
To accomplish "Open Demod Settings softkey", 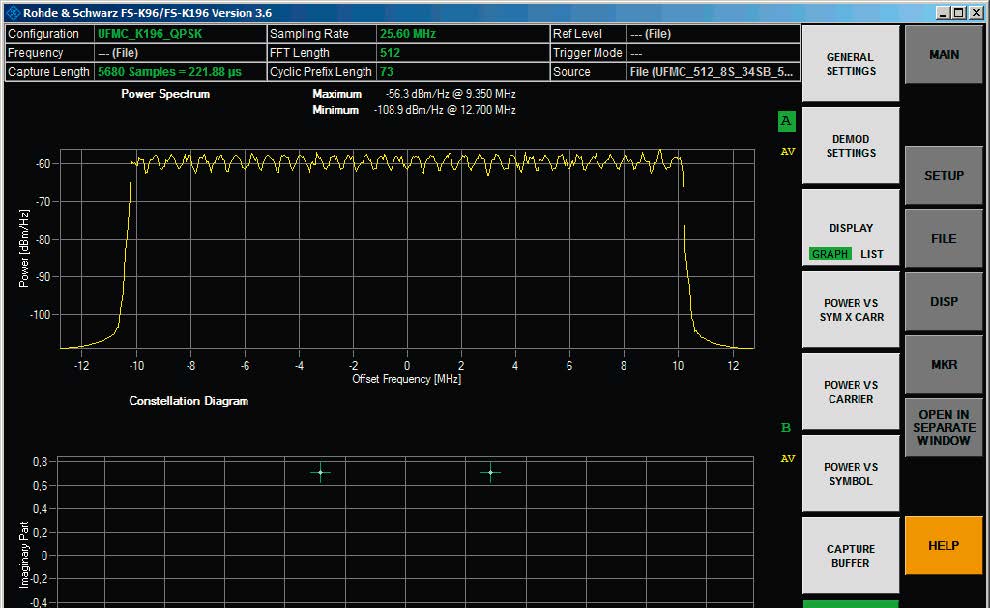I will pyautogui.click(x=850, y=146).
